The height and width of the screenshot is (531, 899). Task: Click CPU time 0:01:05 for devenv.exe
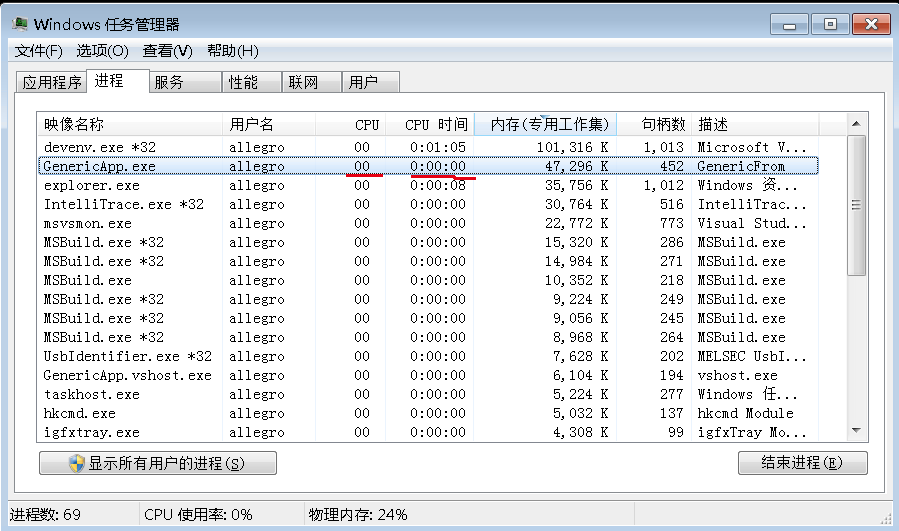click(x=437, y=147)
